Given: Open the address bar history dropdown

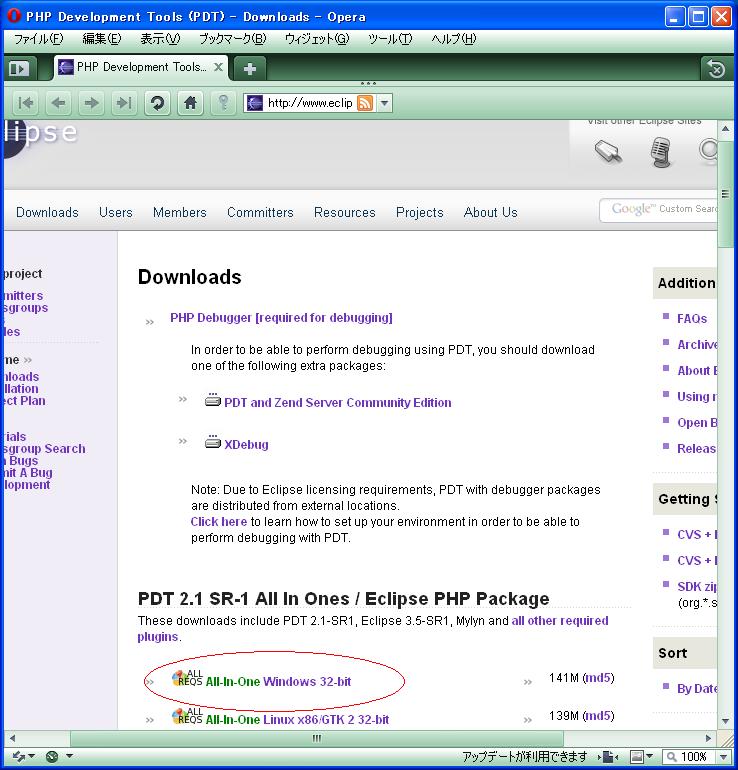Looking at the screenshot, I should [x=384, y=103].
